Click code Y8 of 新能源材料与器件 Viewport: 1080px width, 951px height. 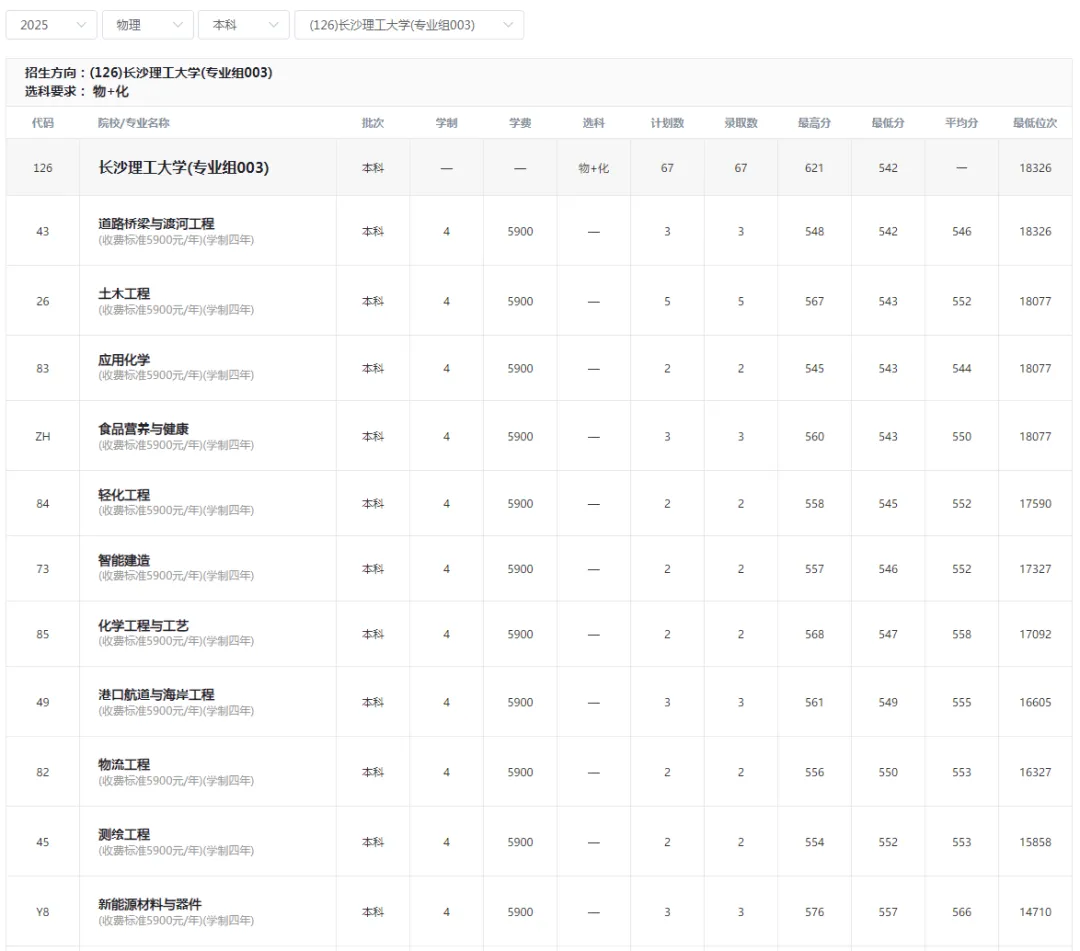click(x=43, y=912)
